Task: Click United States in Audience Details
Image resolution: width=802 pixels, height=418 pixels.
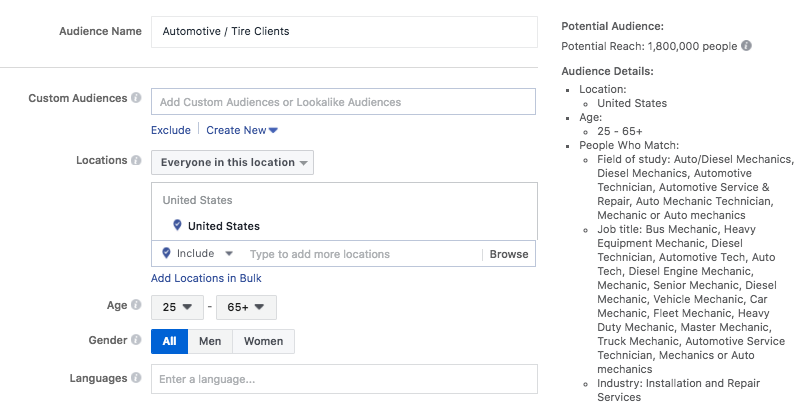Action: pyautogui.click(x=632, y=103)
